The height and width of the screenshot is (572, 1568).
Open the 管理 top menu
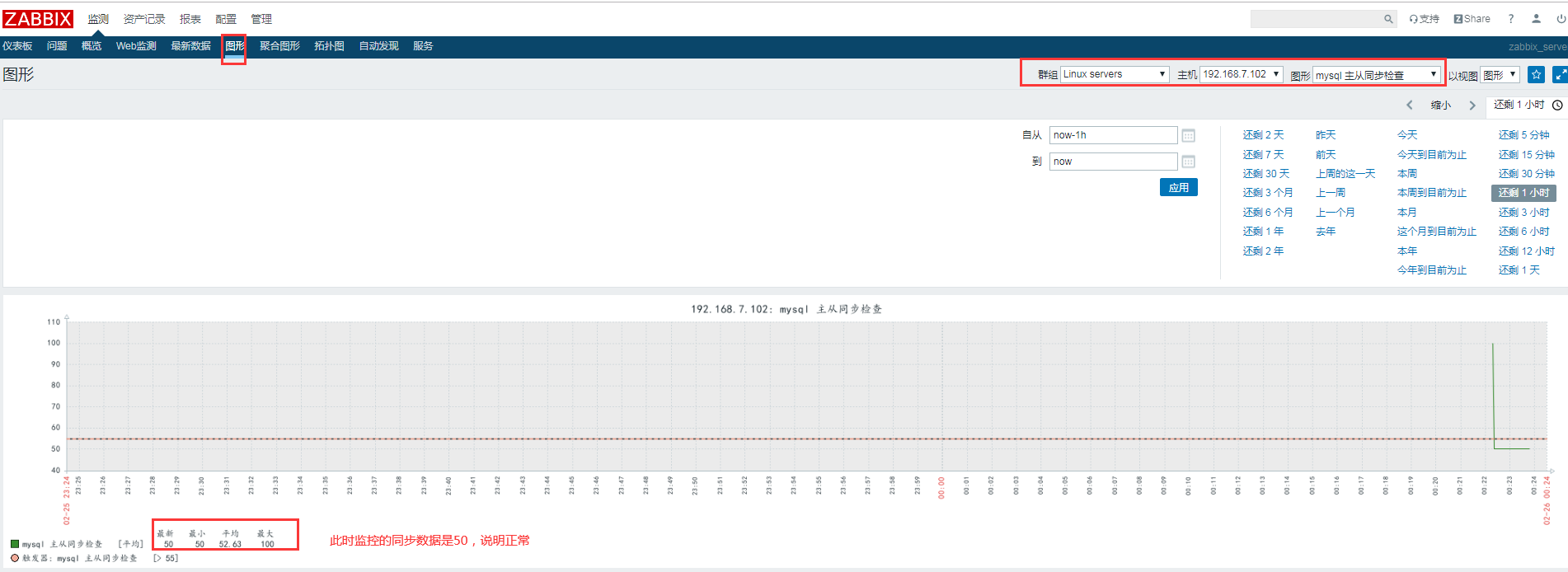coord(261,19)
